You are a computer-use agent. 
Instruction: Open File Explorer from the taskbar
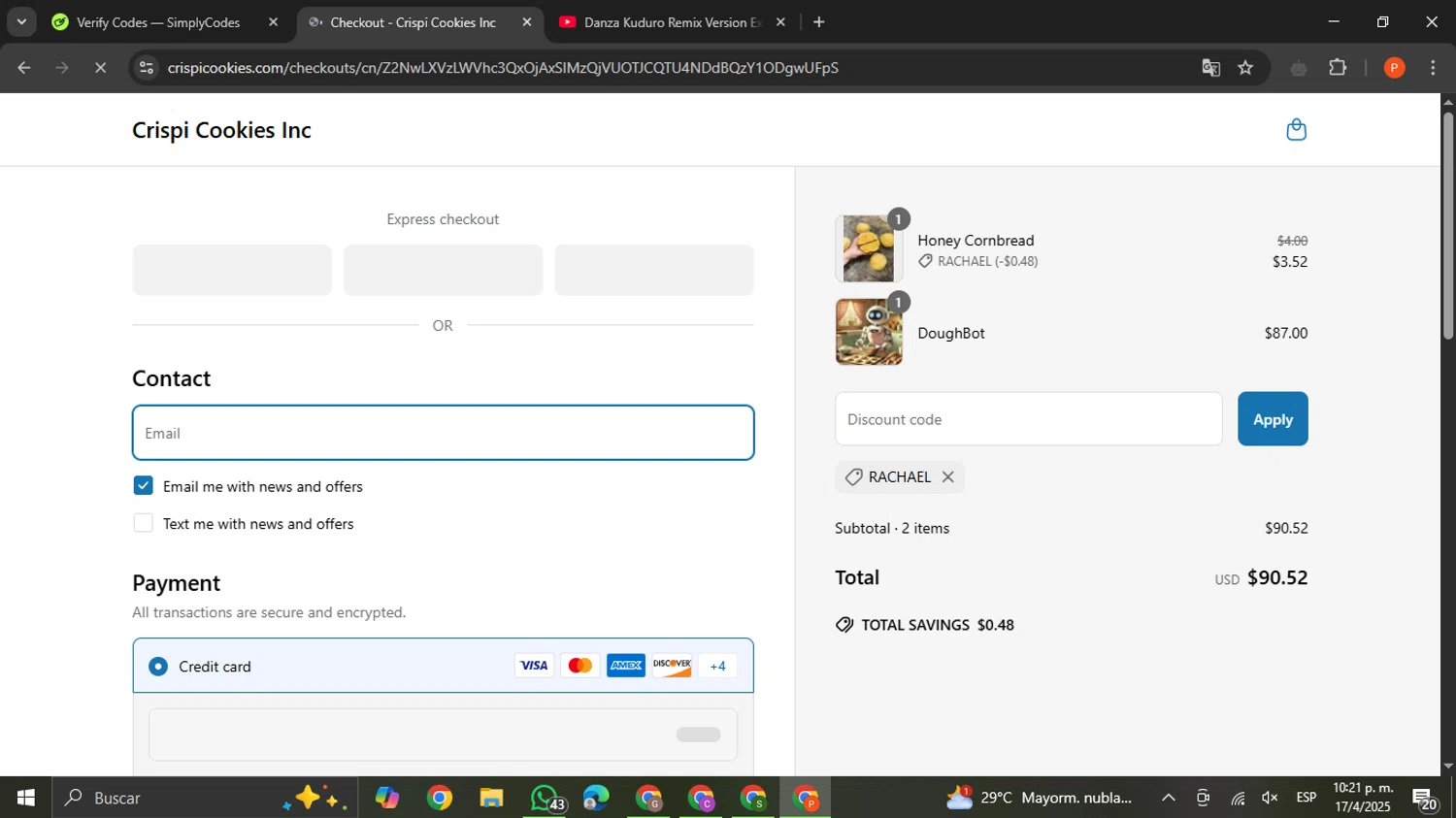tap(491, 798)
